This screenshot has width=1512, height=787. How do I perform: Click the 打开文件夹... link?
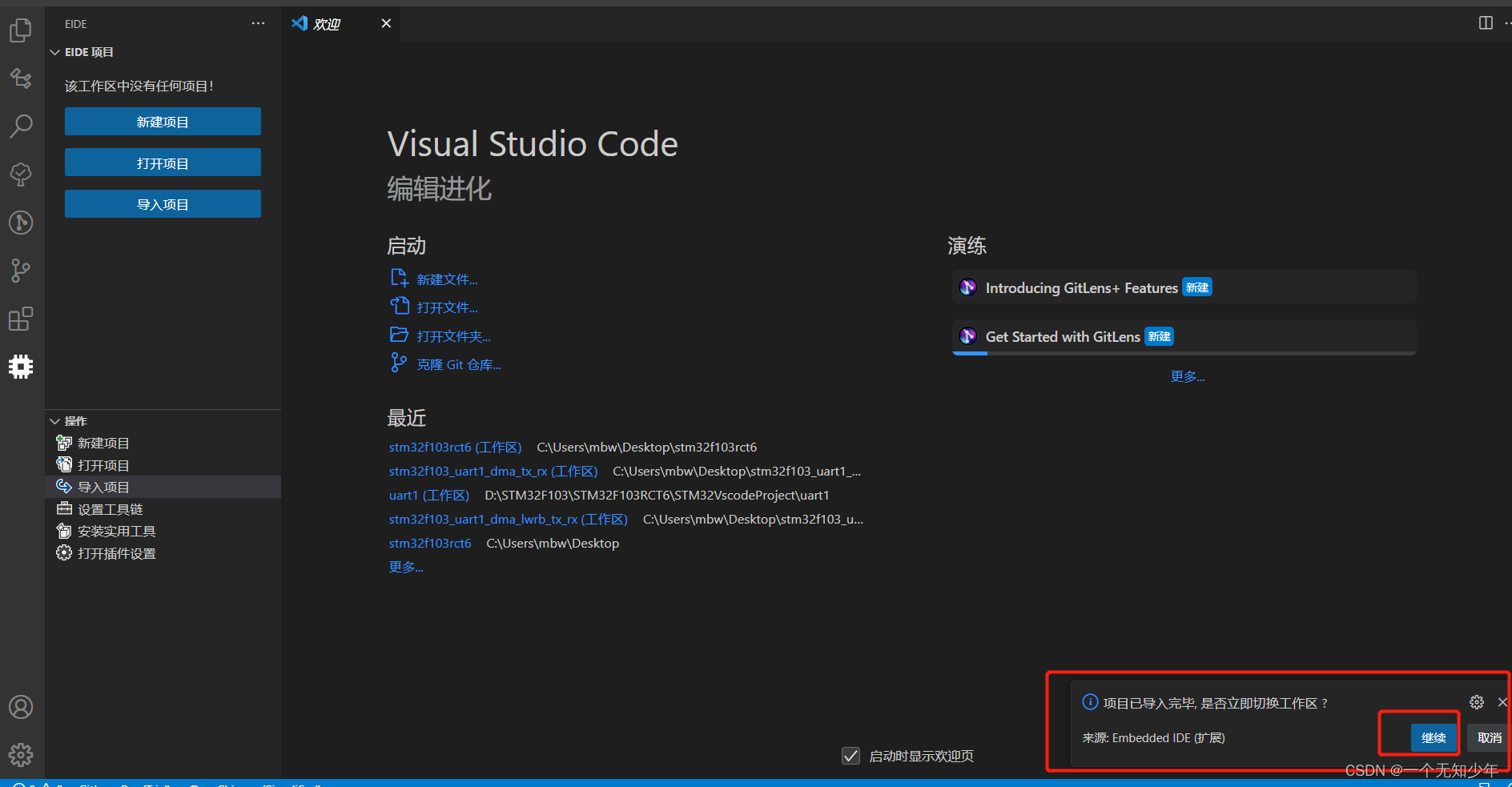(453, 336)
